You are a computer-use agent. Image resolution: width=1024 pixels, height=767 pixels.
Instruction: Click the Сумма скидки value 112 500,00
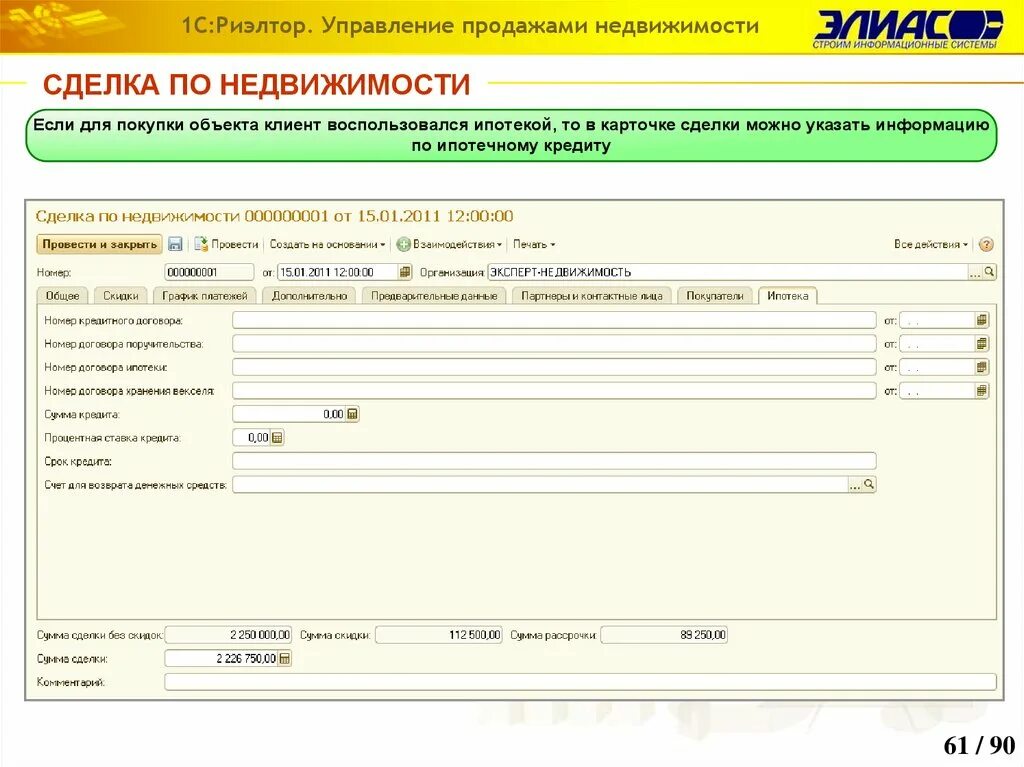(x=439, y=634)
